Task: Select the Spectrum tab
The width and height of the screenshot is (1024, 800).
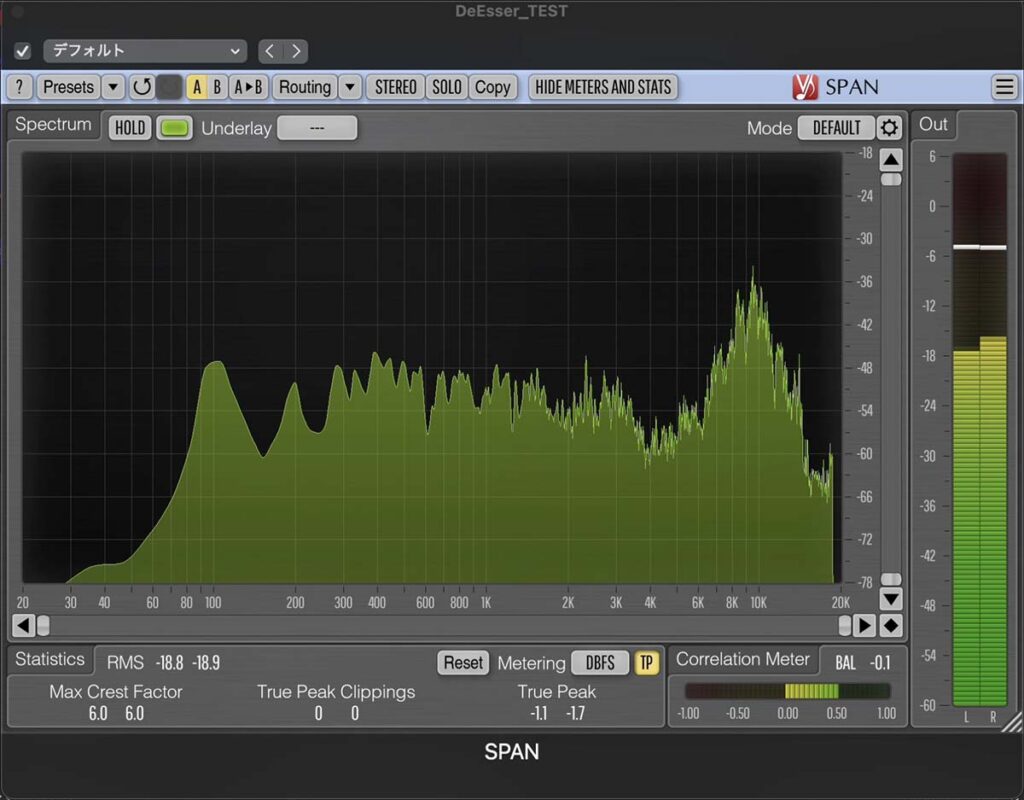Action: (x=53, y=126)
